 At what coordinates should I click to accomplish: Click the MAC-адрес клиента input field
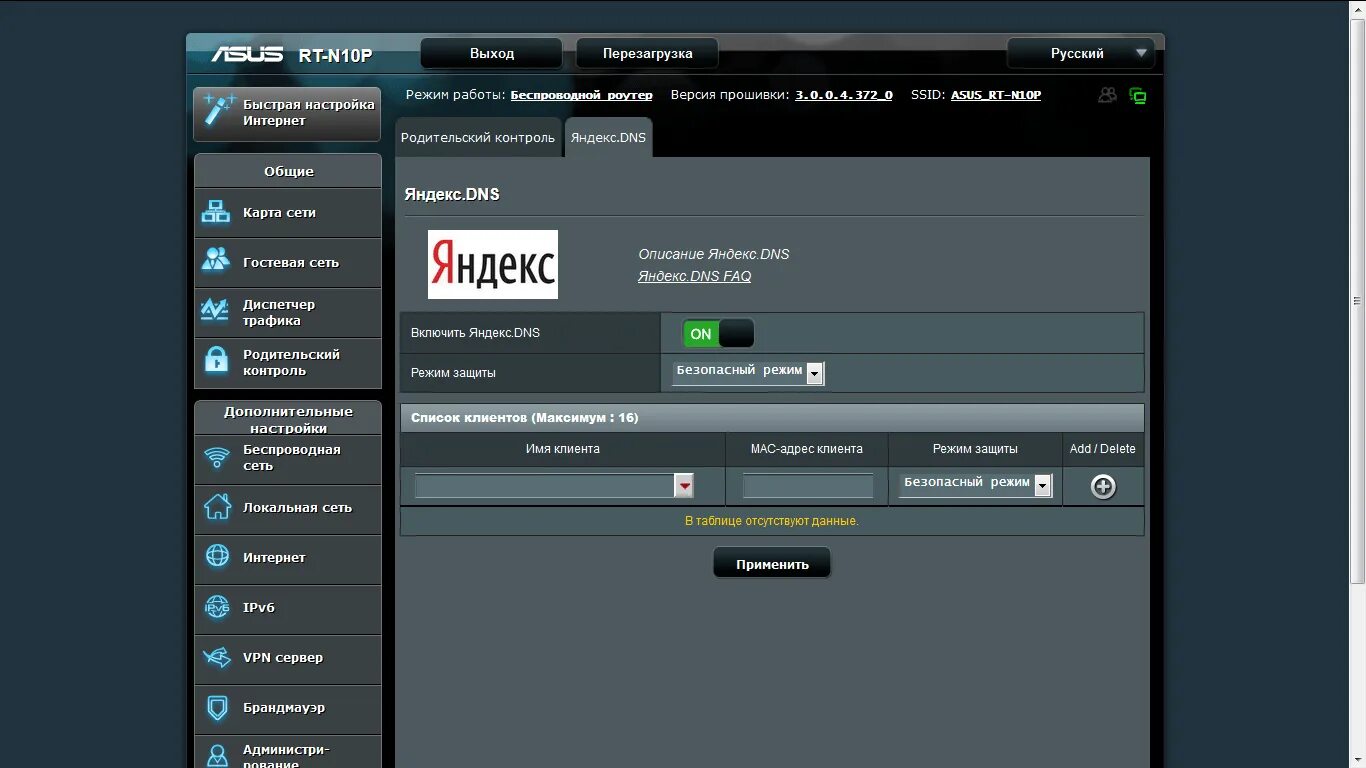pyautogui.click(x=808, y=486)
